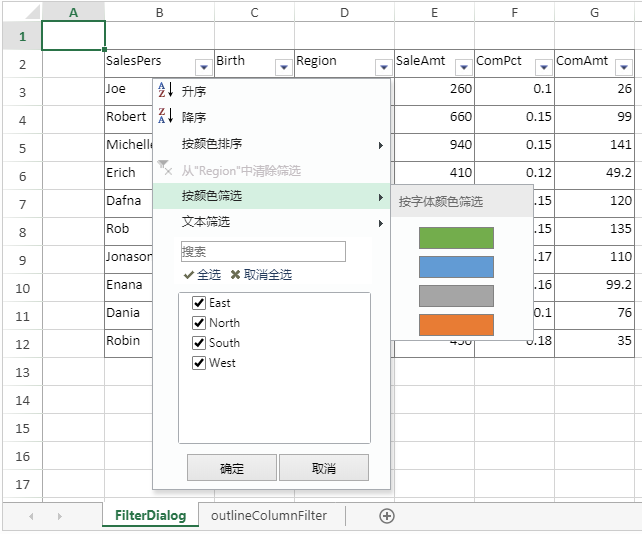
Task: Toggle the North checkbox
Action: [199, 323]
